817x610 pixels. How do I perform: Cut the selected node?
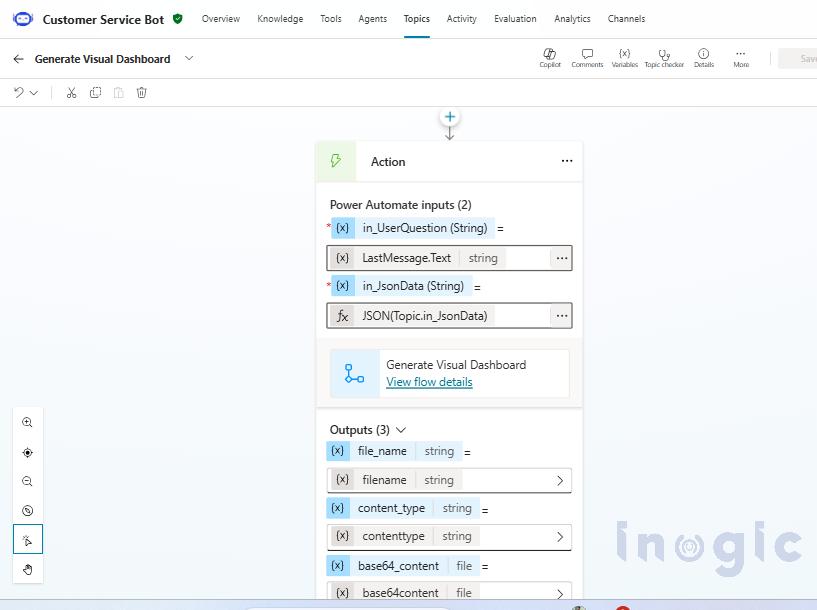click(71, 93)
